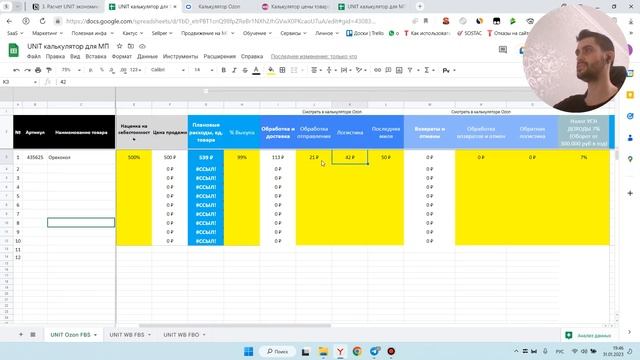Viewport: 640px width, 360px height.
Task: Open Анализ данных explore button
Action: point(588,335)
